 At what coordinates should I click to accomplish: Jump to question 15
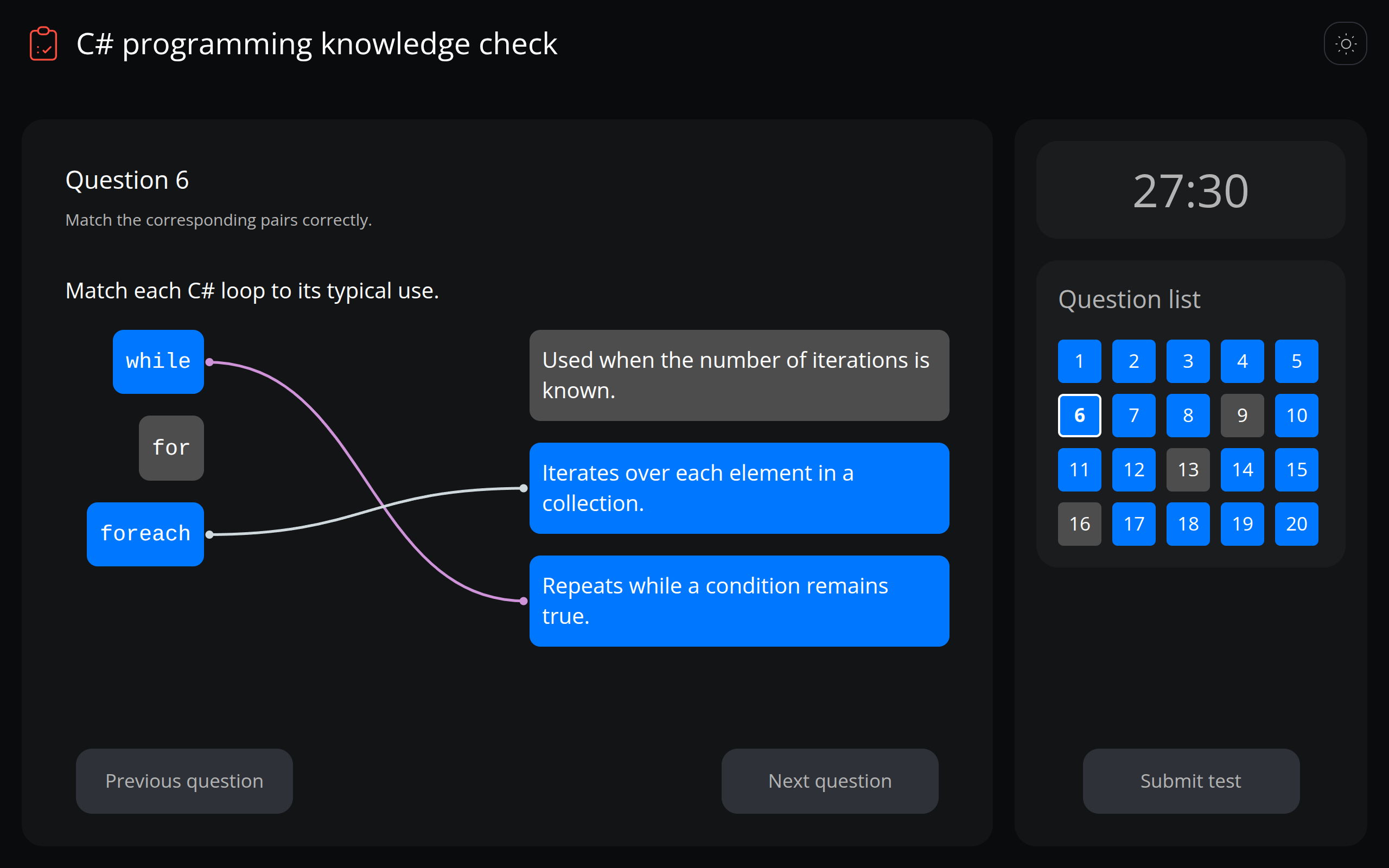[1297, 470]
